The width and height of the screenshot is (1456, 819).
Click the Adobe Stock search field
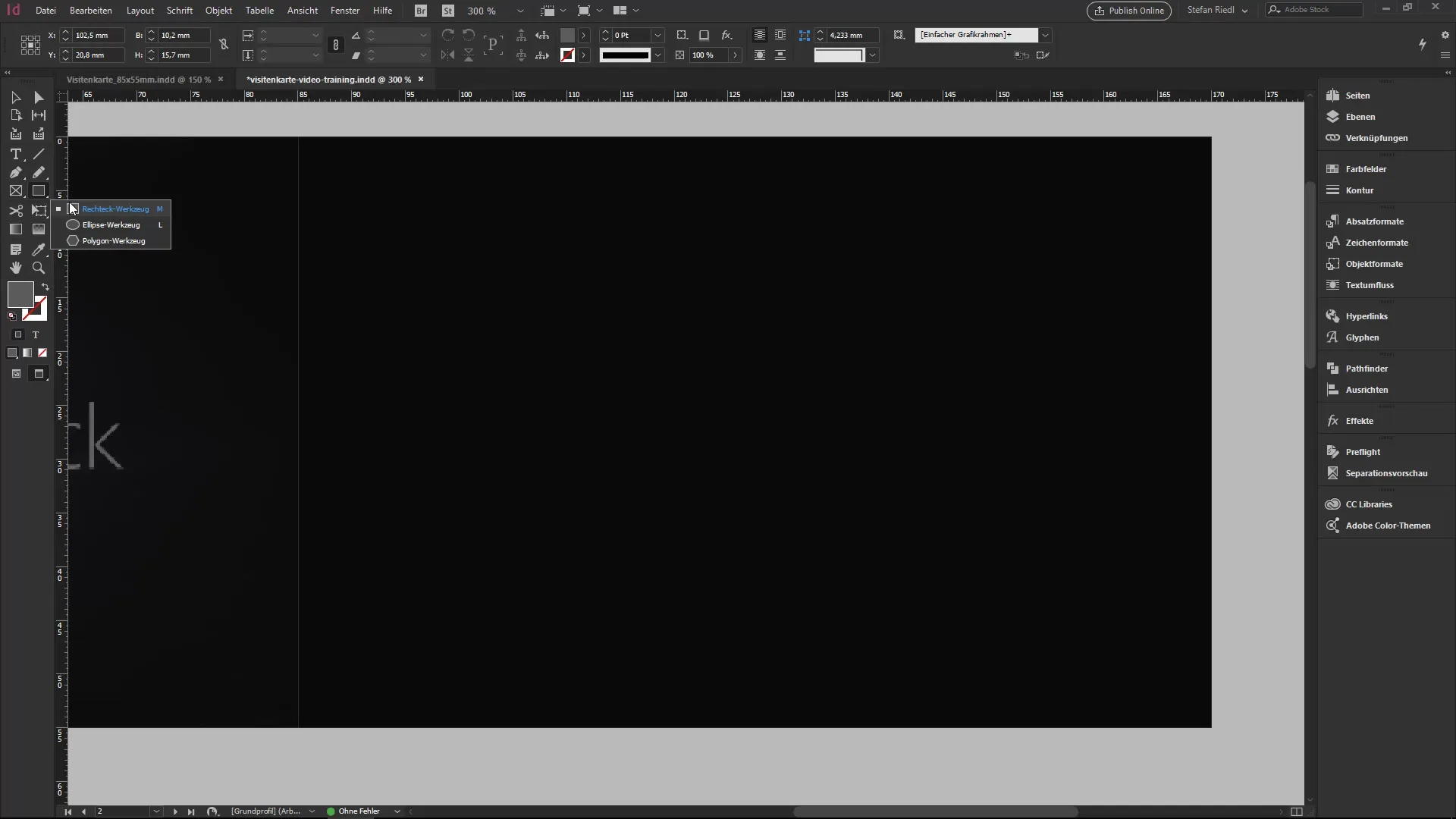click(1314, 10)
